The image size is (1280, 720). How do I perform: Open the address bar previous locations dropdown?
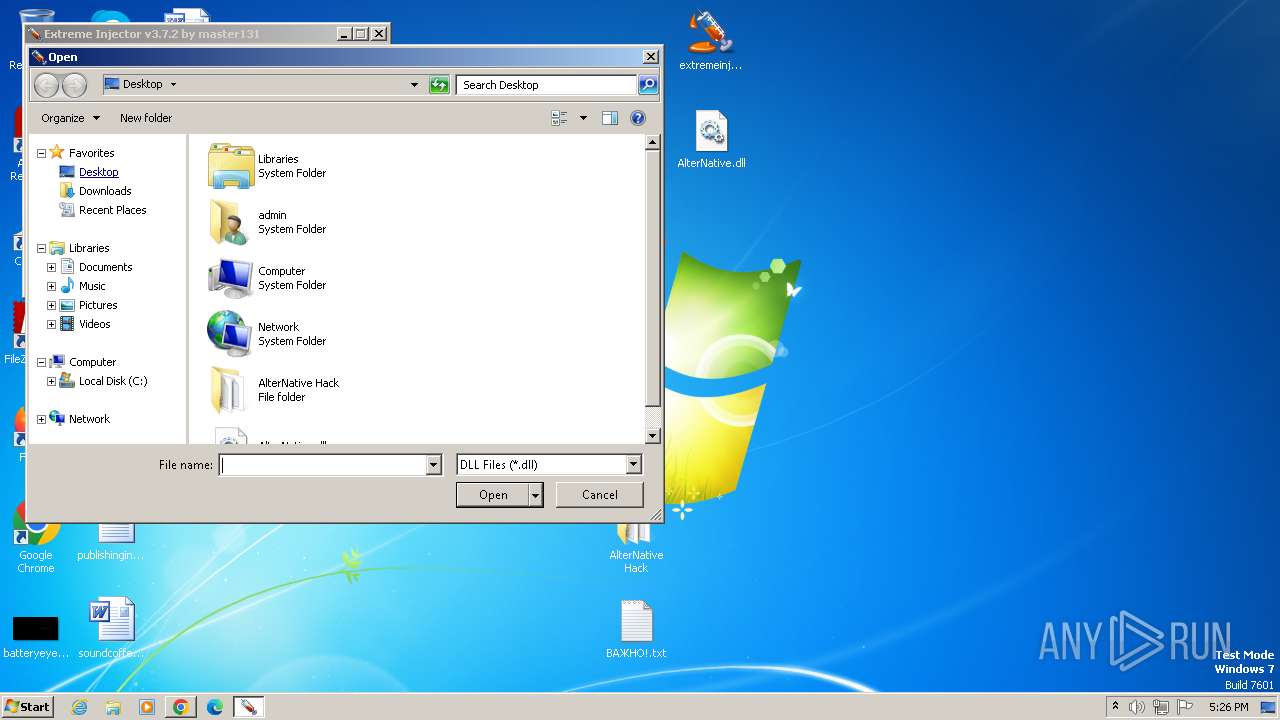[x=414, y=85]
